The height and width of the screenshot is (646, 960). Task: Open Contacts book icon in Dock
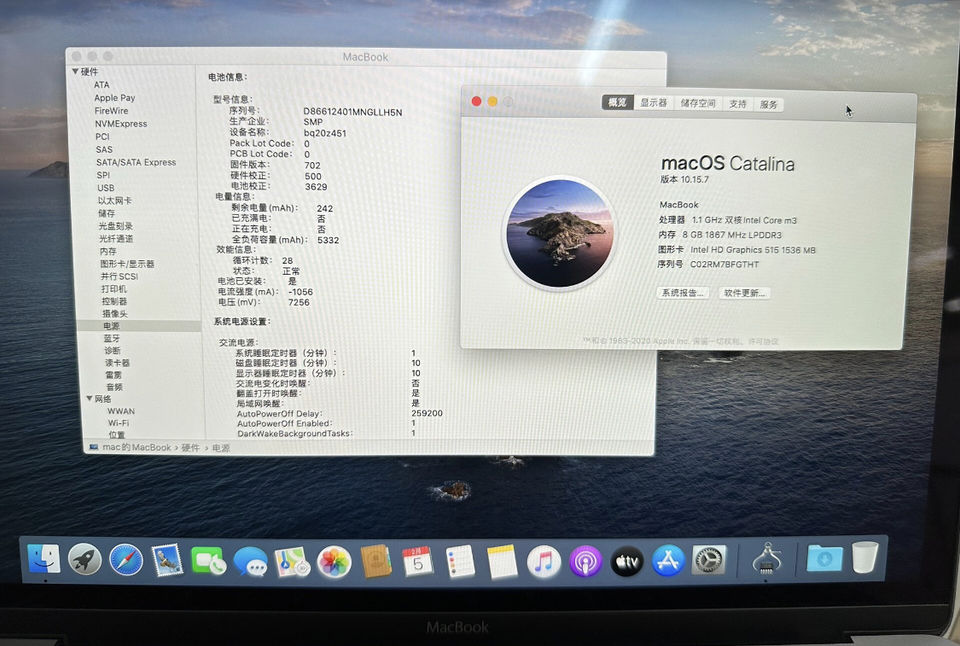(375, 561)
